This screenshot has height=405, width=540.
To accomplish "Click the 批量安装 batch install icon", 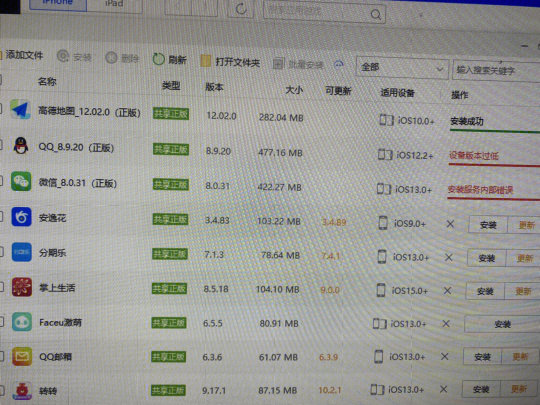I will click(x=278, y=63).
